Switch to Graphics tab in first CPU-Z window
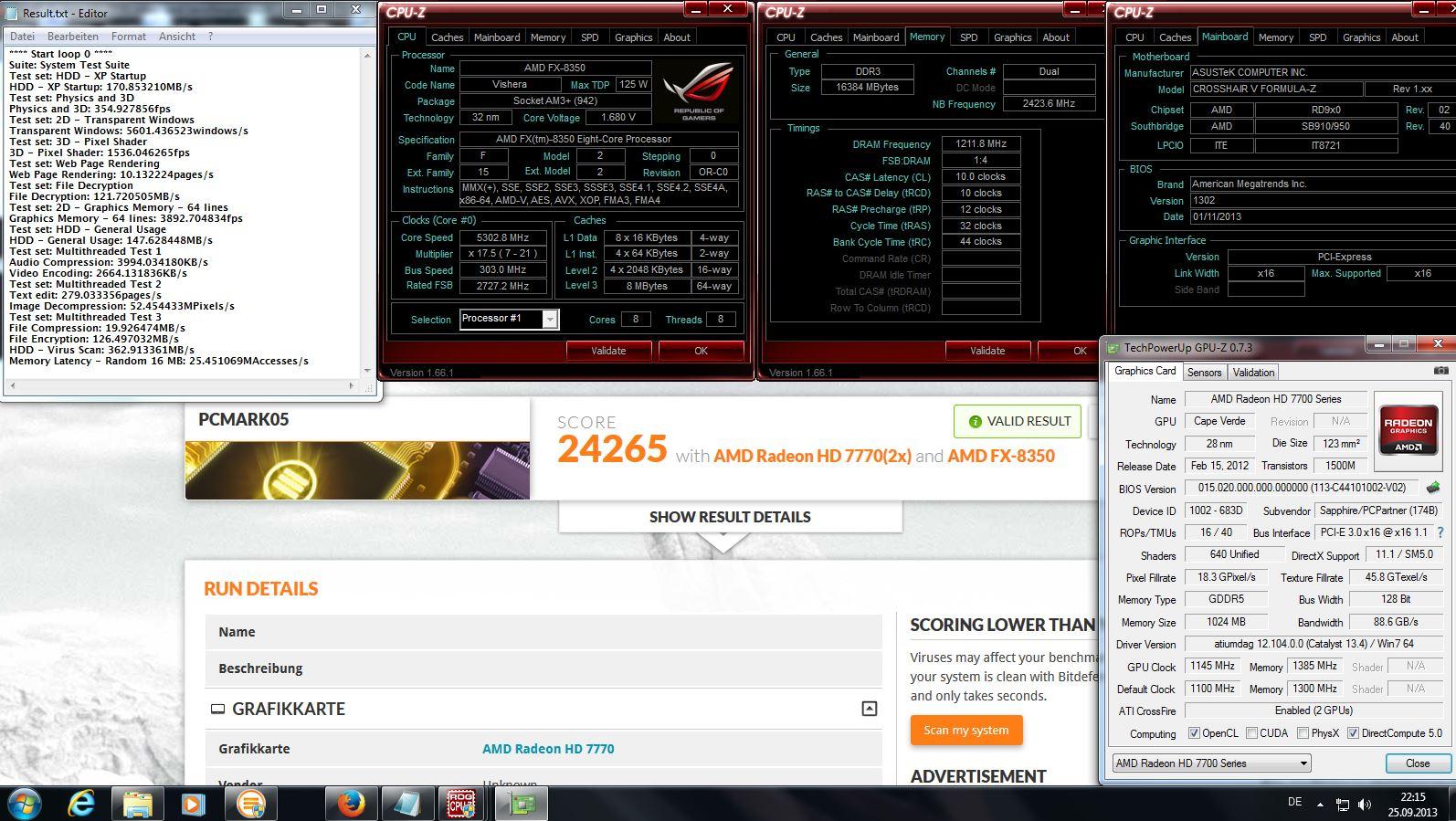1456x821 pixels. 633,37
